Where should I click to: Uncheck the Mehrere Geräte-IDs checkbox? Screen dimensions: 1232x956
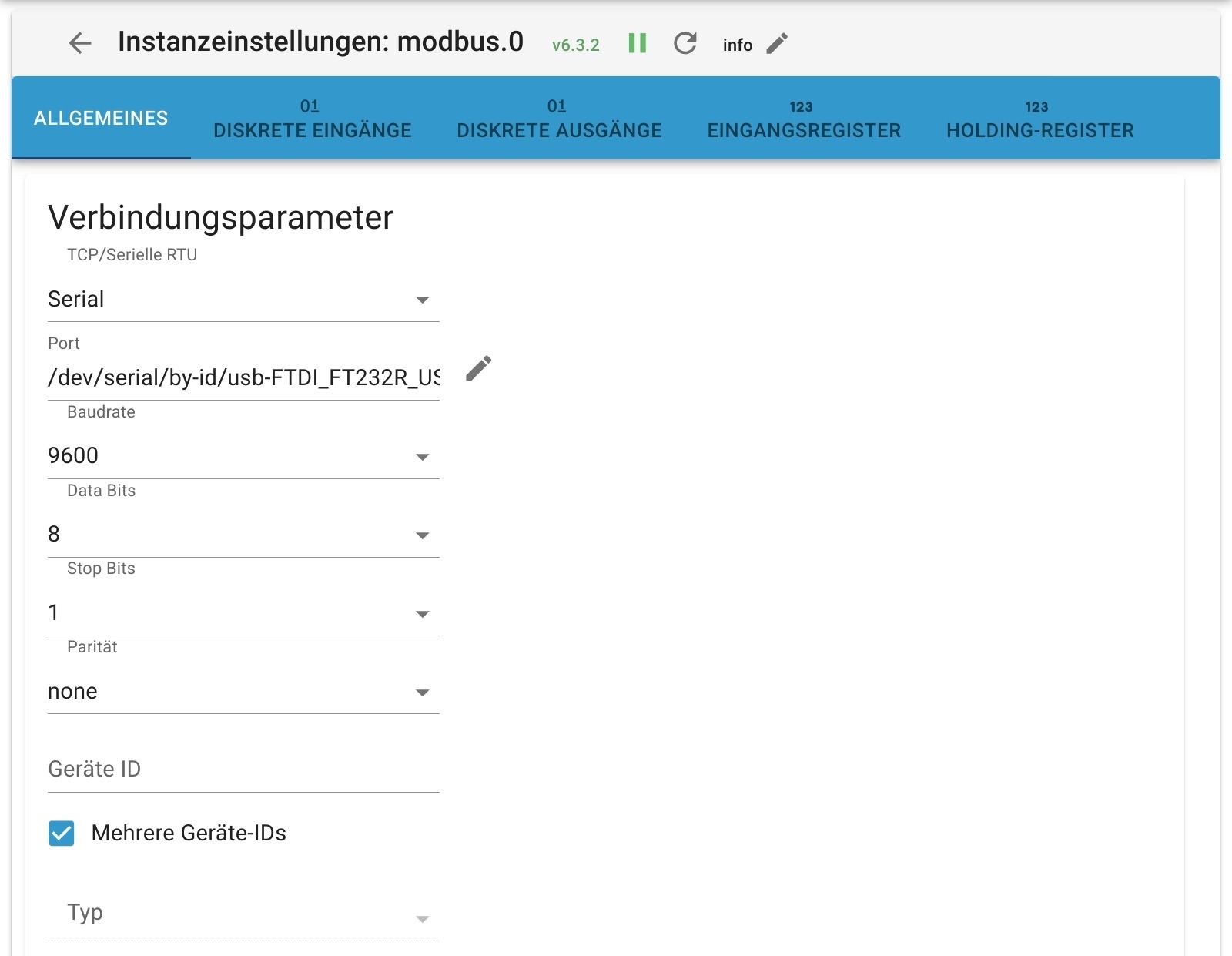[62, 833]
